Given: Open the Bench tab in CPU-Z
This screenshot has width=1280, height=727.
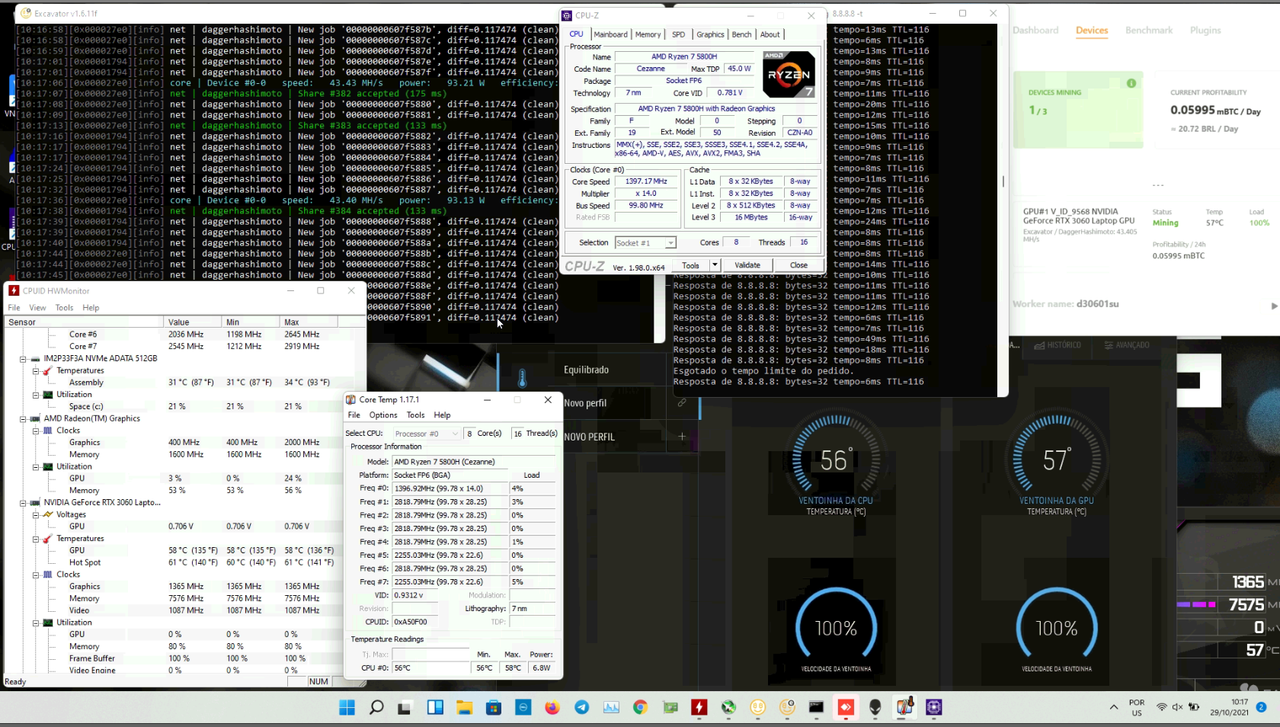Looking at the screenshot, I should coord(741,34).
